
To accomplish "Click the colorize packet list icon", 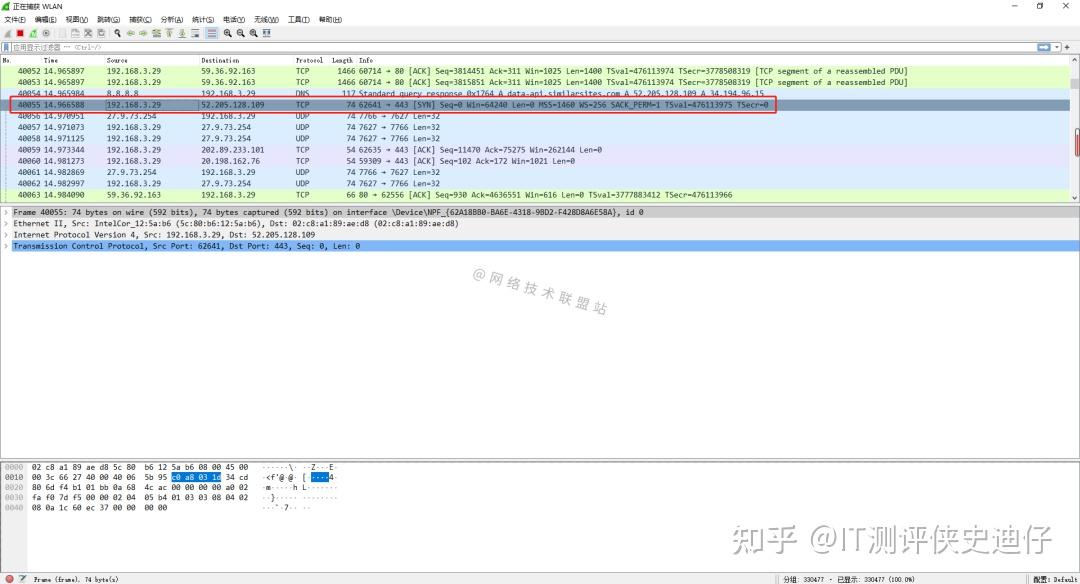I will (212, 33).
